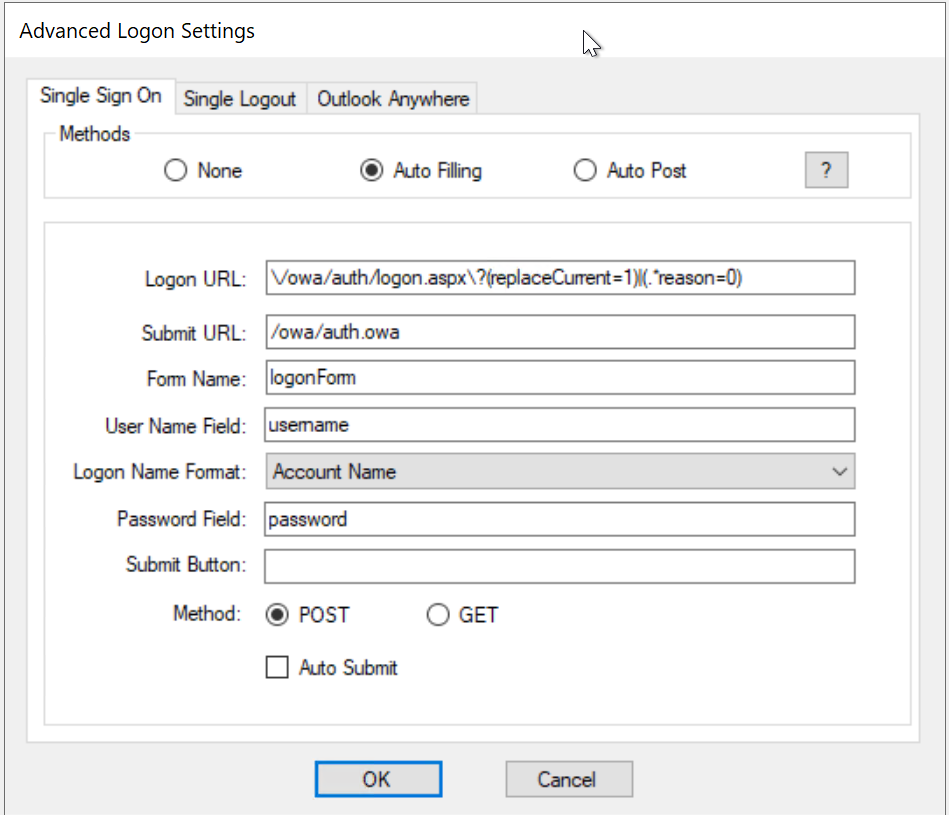Select the Password Field text box
949x815 pixels.
click(x=560, y=519)
